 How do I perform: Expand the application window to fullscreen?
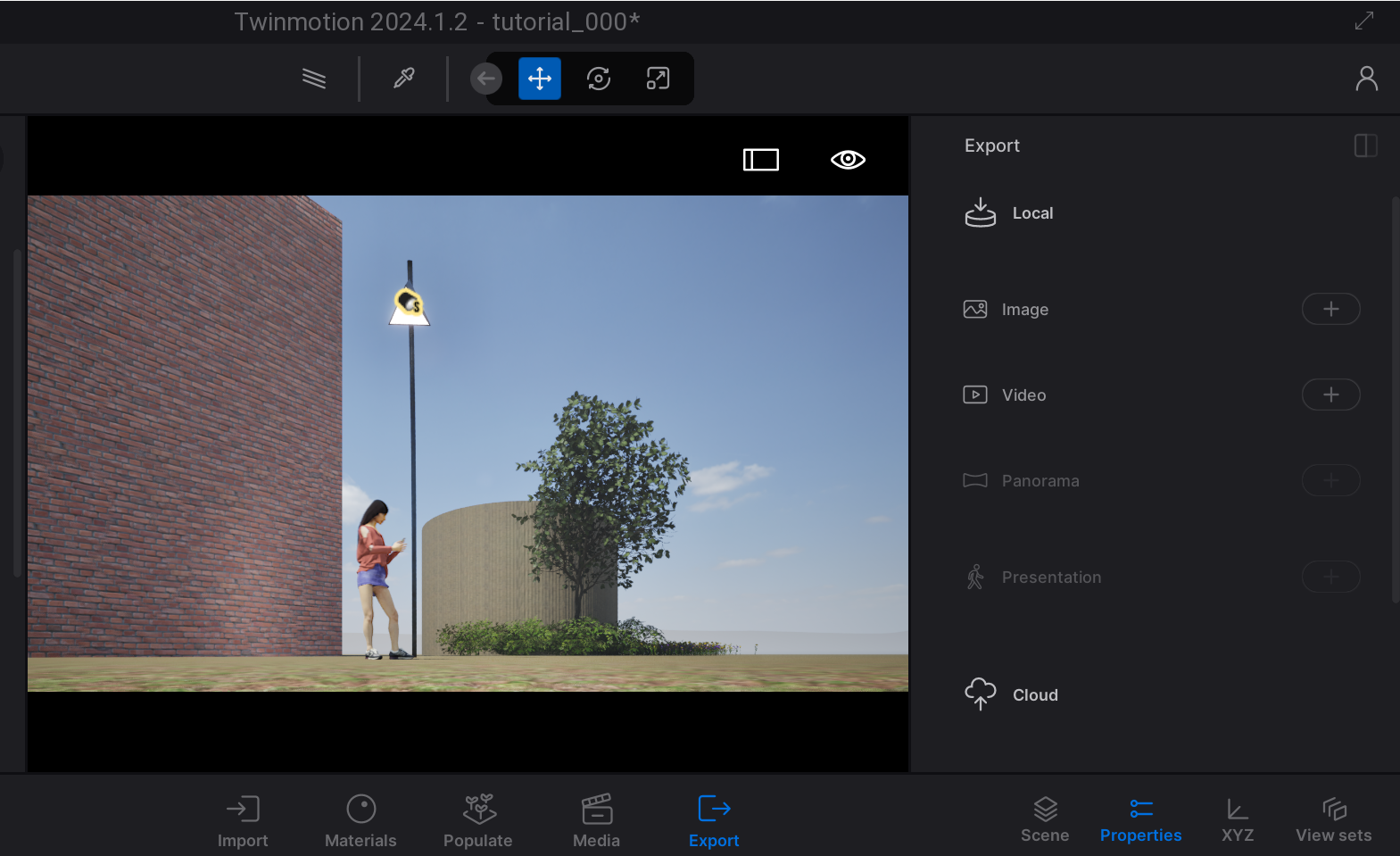click(x=1363, y=21)
